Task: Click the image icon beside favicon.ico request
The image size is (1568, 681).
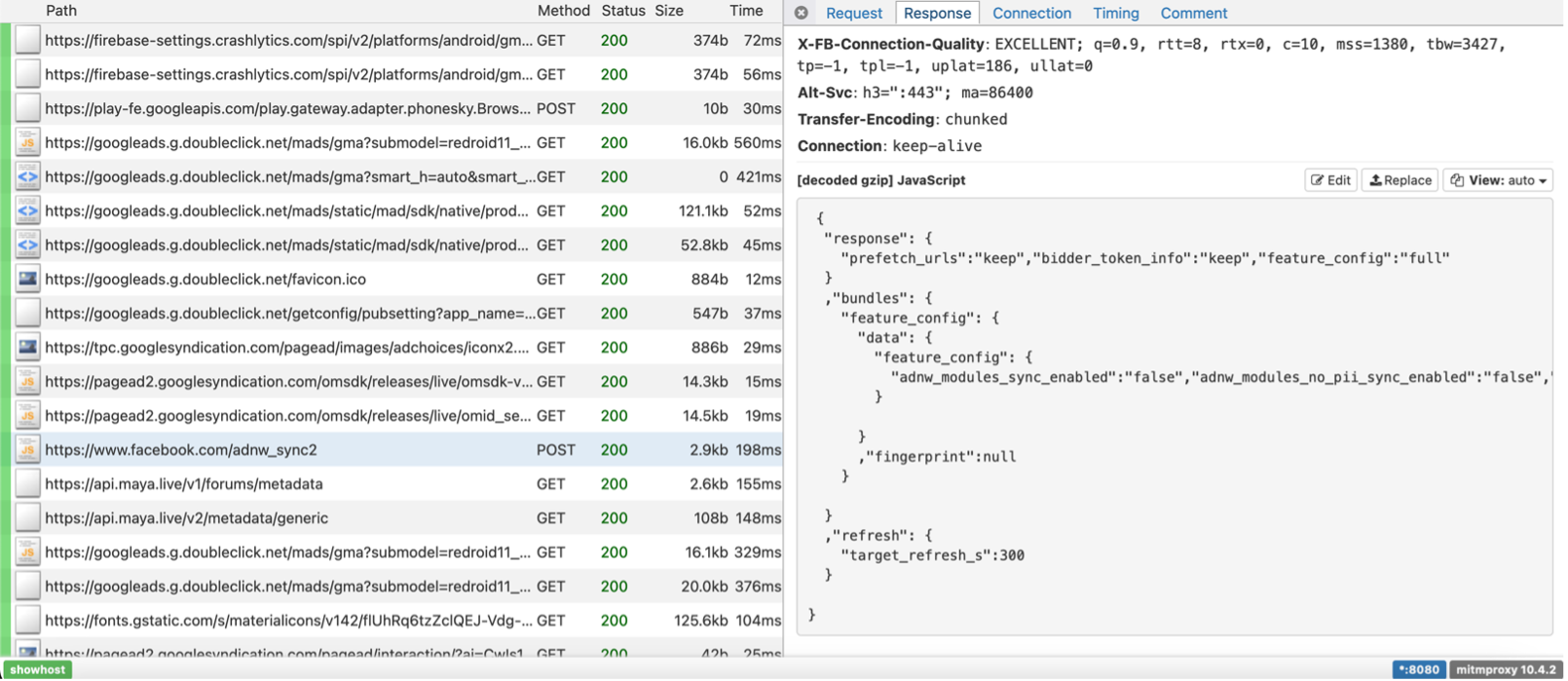Action: [x=27, y=280]
